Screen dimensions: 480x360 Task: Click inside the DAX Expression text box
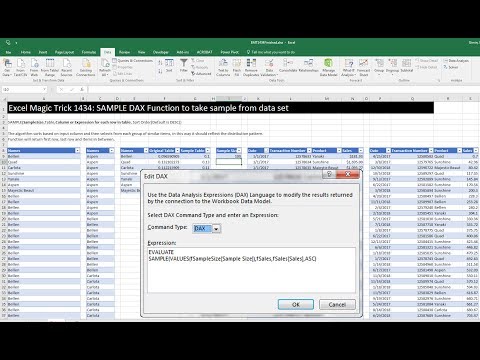pyautogui.click(x=251, y=270)
